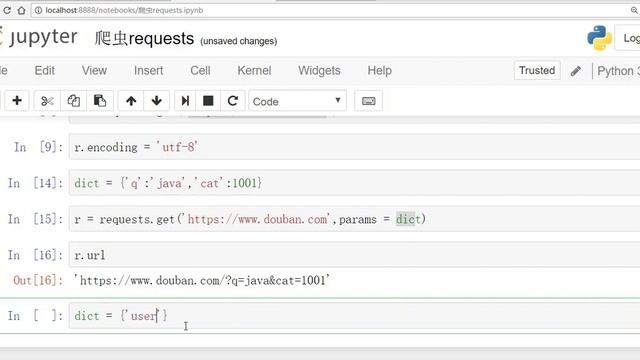The image size is (640, 360).
Task: Open the Widgets menu
Action: (x=319, y=71)
